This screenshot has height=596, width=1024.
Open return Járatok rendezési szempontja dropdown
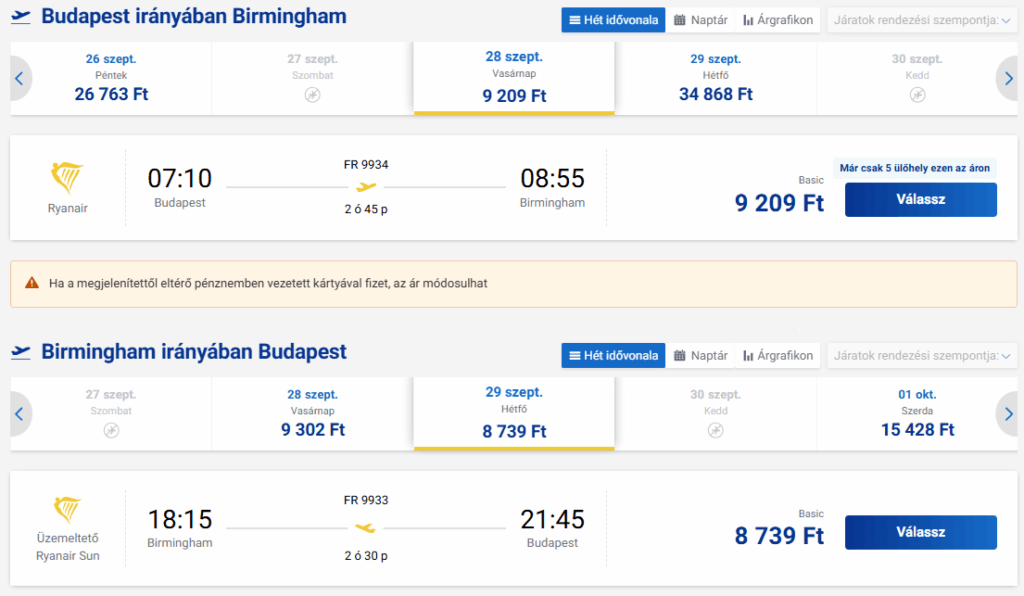click(922, 356)
